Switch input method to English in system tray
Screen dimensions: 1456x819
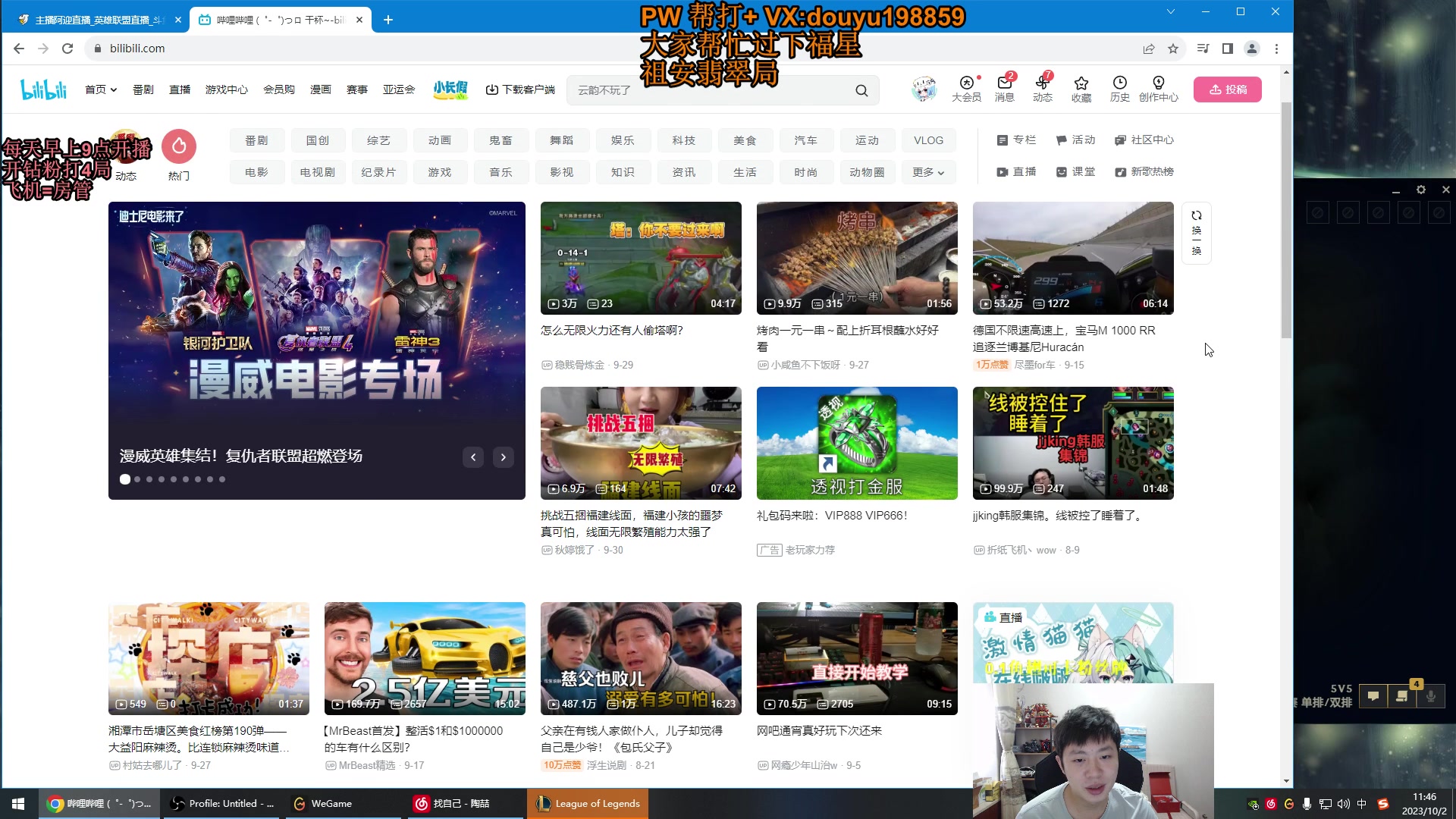point(1361,803)
